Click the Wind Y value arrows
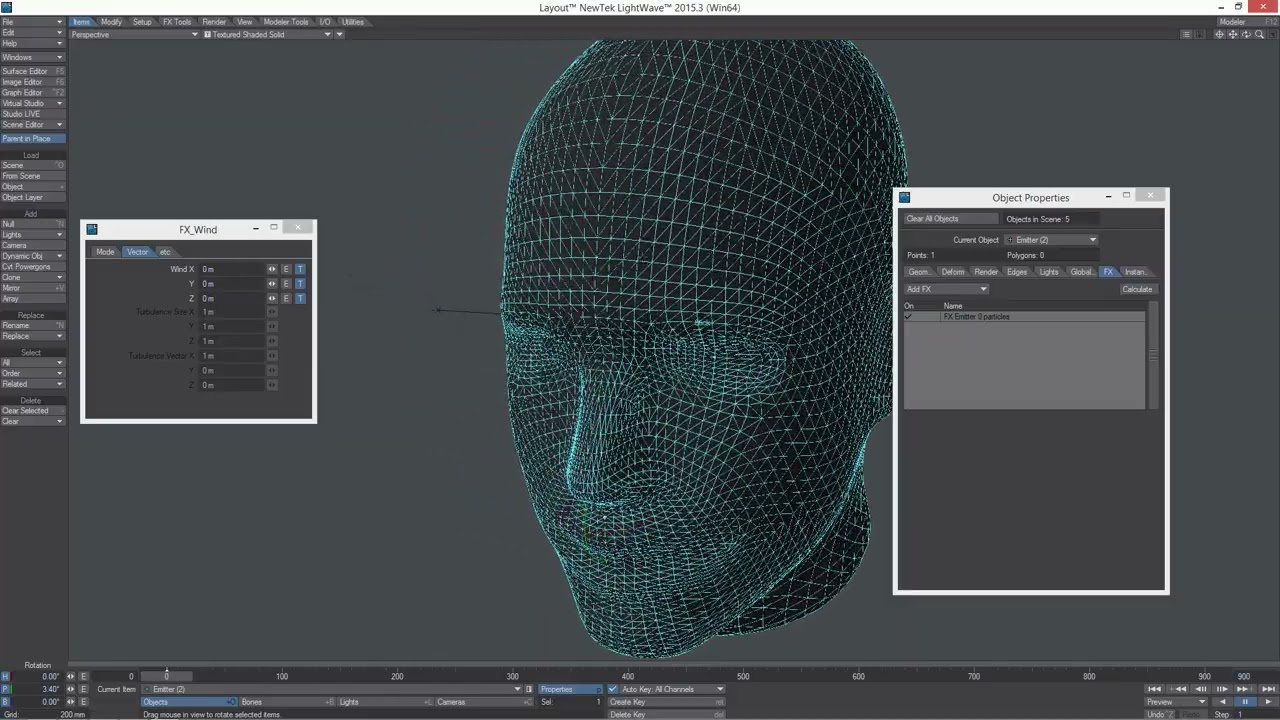 pos(272,284)
